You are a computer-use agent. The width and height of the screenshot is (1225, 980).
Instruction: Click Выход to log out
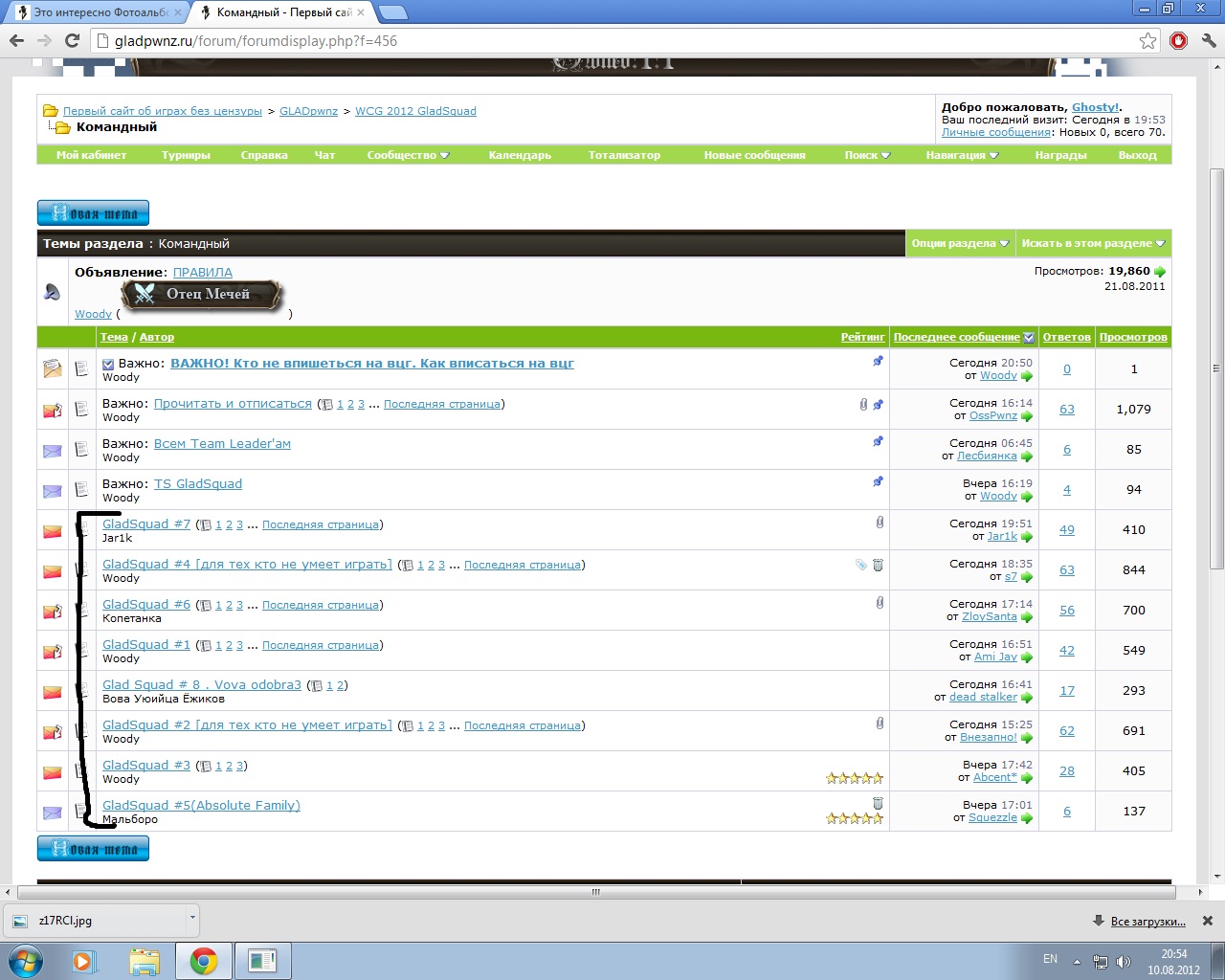pyautogui.click(x=1137, y=155)
